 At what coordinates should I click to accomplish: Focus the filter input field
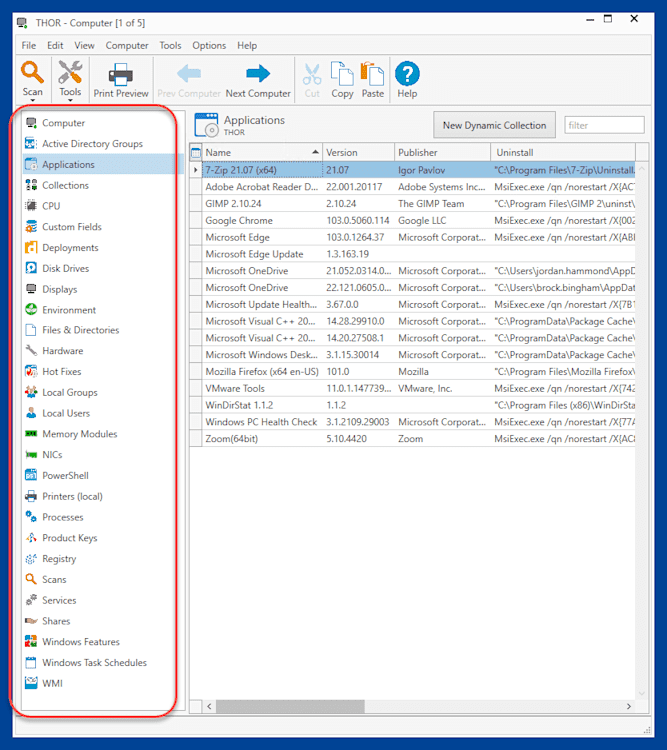(604, 125)
